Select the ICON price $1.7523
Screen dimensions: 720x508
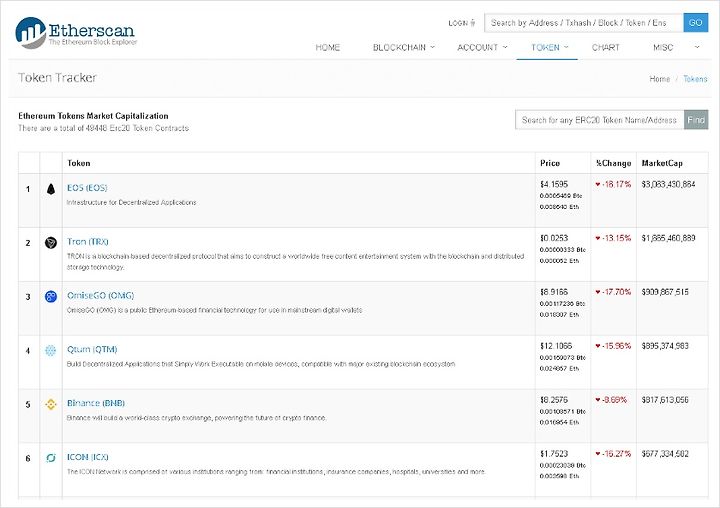(x=554, y=453)
